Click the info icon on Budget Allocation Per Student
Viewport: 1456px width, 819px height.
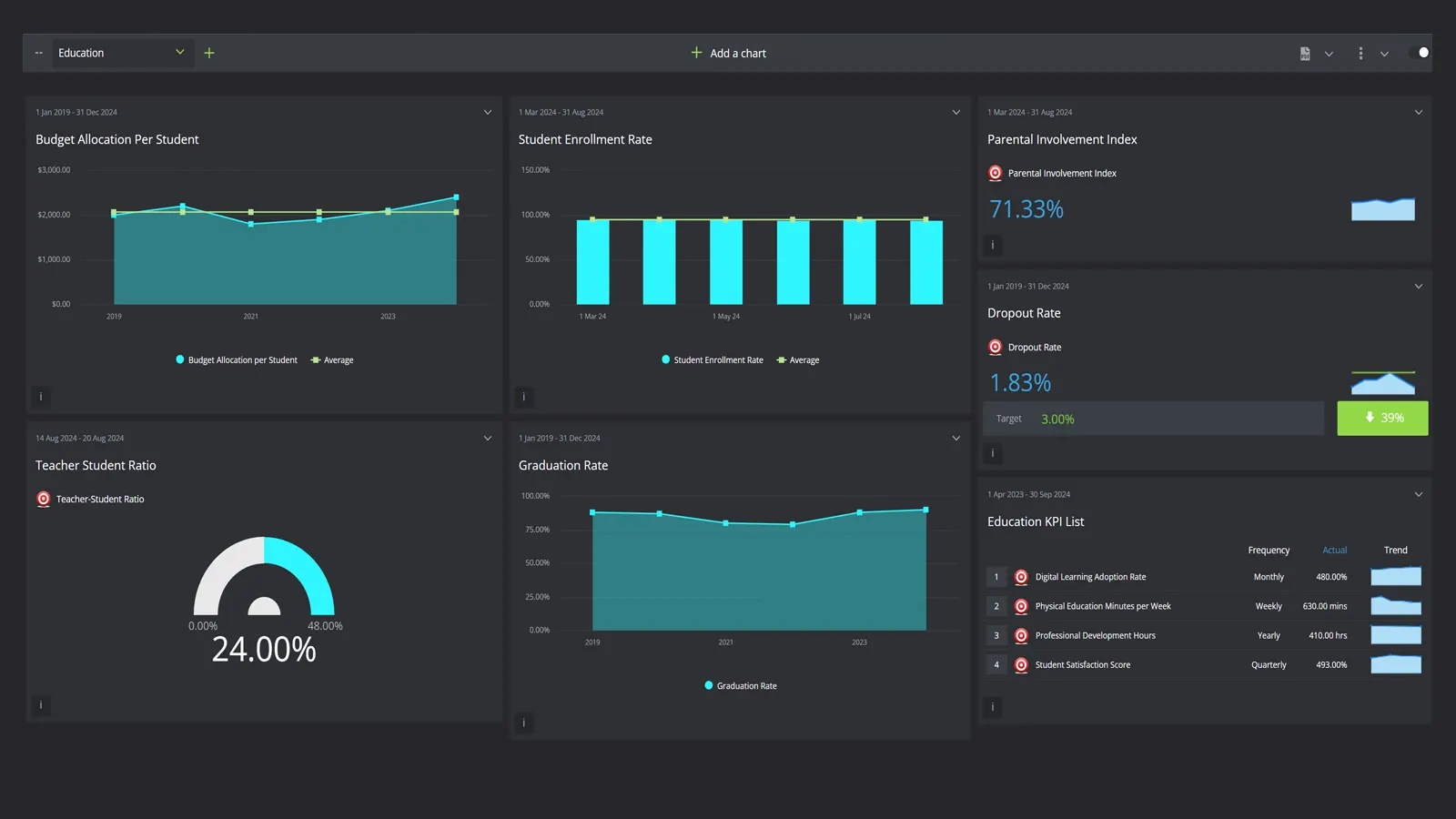[40, 396]
